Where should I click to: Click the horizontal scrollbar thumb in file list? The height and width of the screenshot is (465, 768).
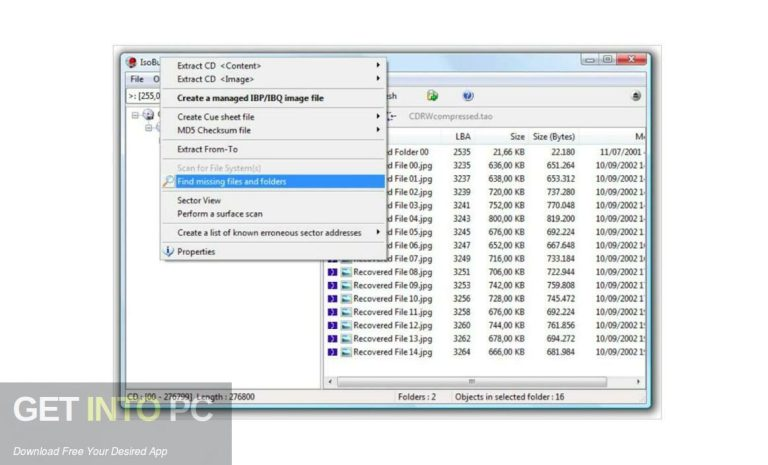click(472, 381)
